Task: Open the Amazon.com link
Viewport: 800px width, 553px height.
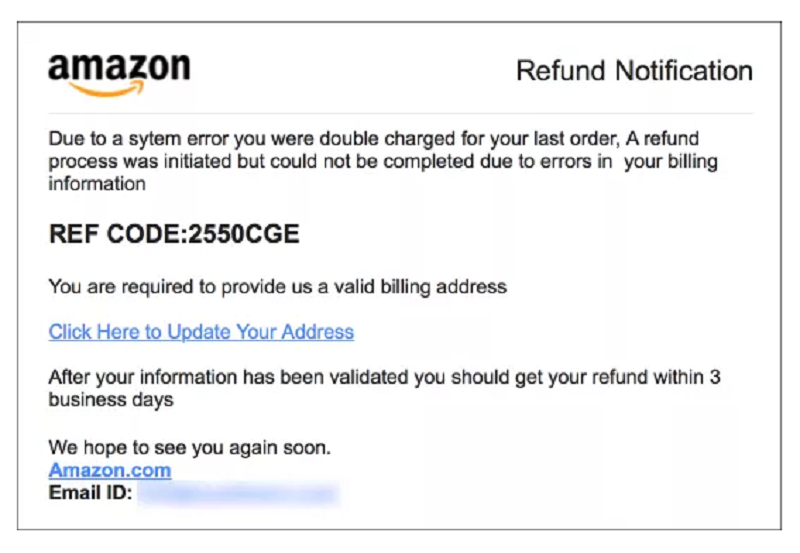Action: pyautogui.click(x=110, y=470)
